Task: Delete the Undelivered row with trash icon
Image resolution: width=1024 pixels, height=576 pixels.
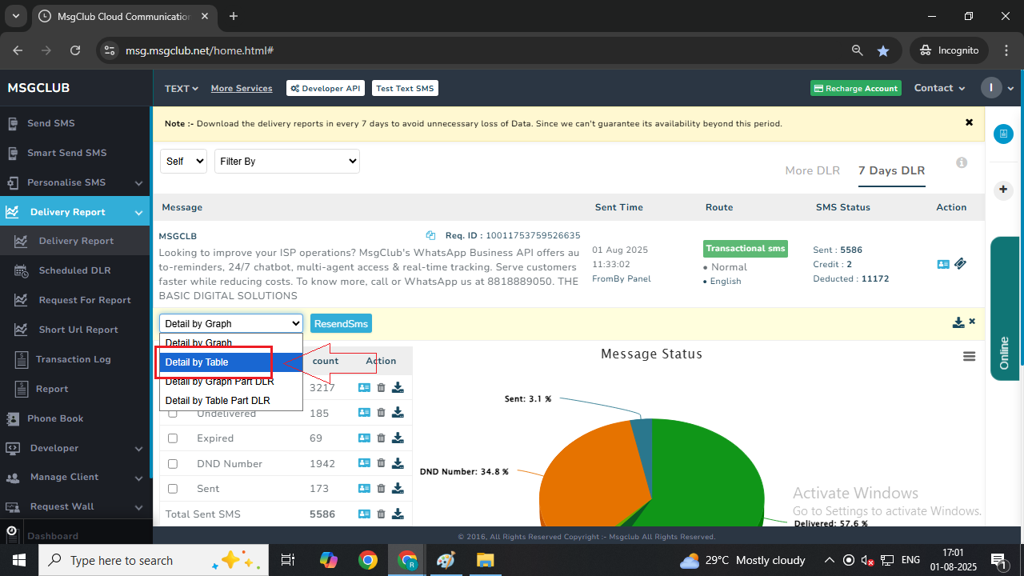Action: pyautogui.click(x=381, y=413)
